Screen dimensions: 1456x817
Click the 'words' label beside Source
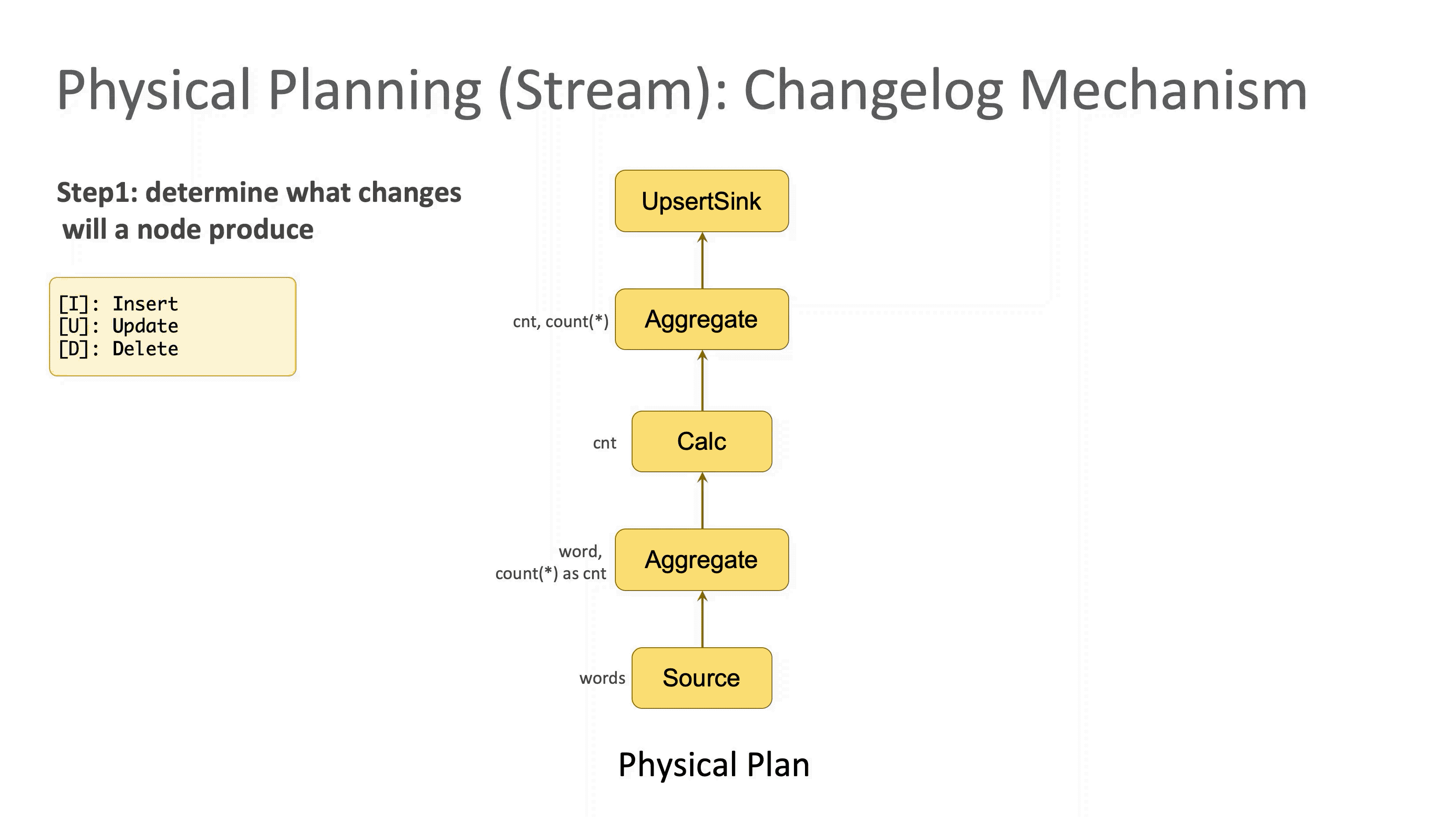point(602,678)
